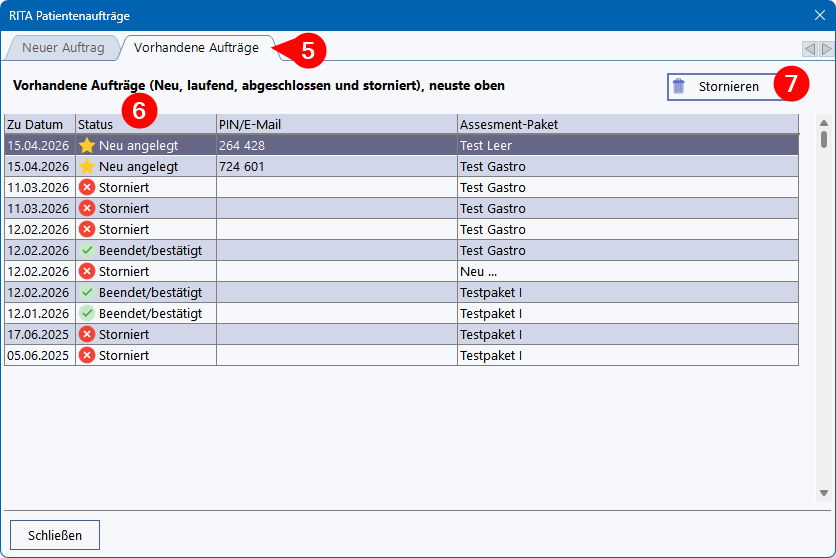Click the trash icon on Stornieren button
This screenshot has height=558, width=836.
(679, 87)
